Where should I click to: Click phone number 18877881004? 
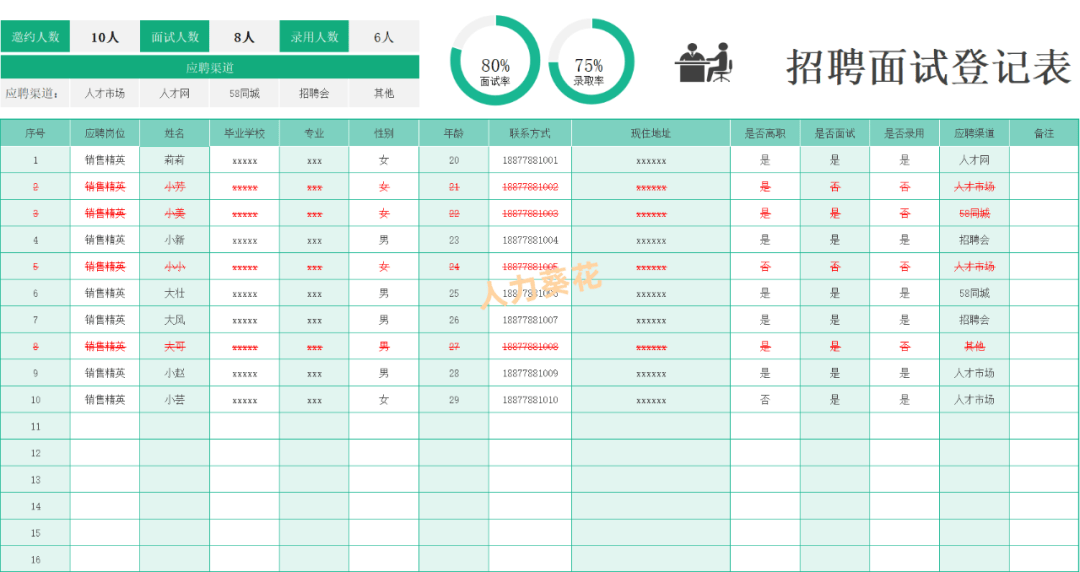click(530, 241)
